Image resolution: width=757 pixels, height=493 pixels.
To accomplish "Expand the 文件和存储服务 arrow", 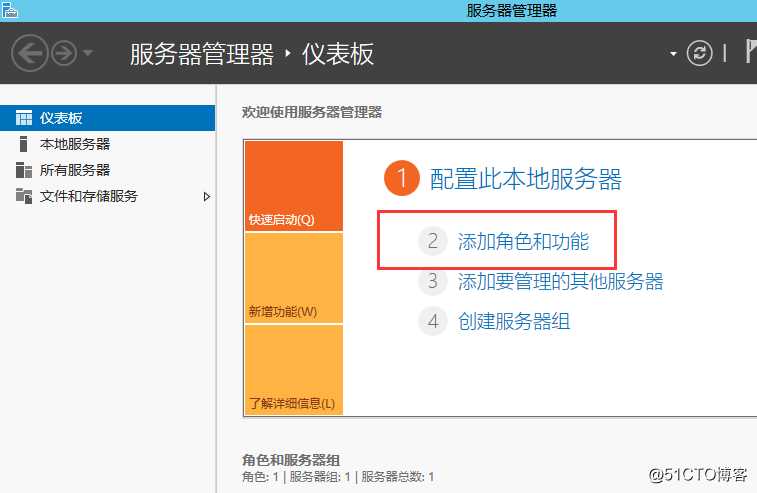I will [207, 197].
